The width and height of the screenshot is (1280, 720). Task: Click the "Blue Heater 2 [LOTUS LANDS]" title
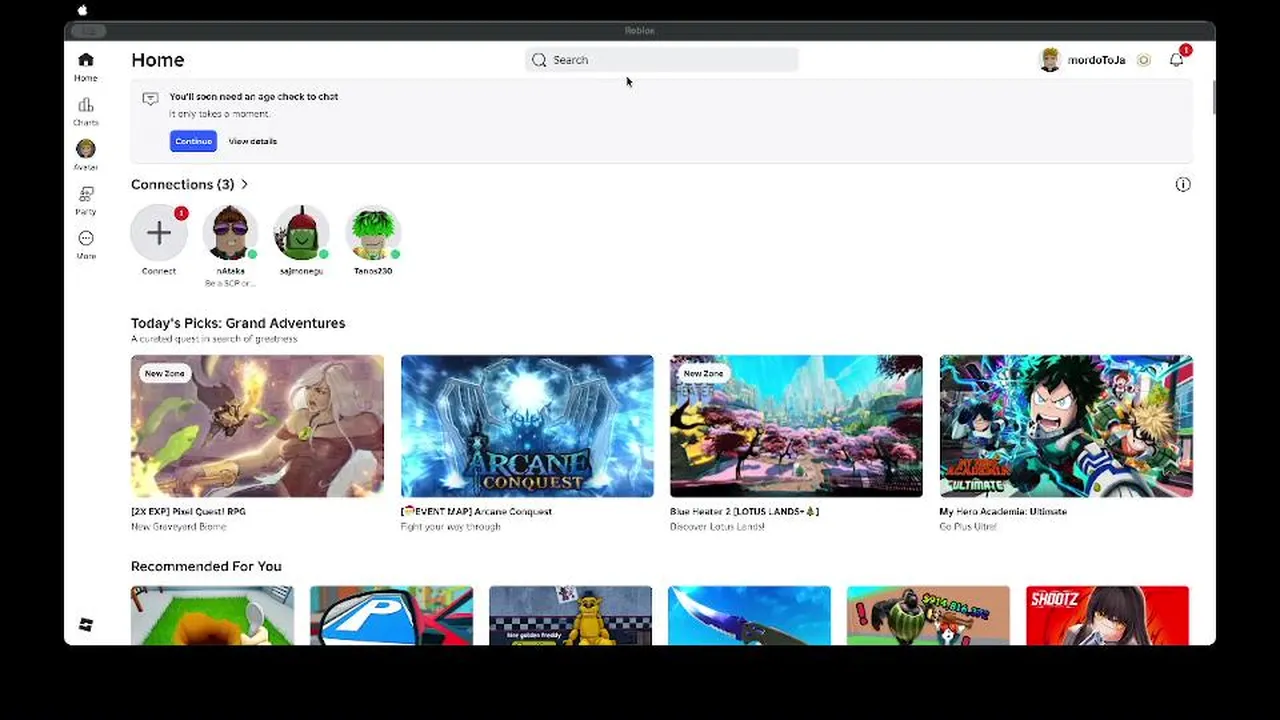click(x=744, y=511)
